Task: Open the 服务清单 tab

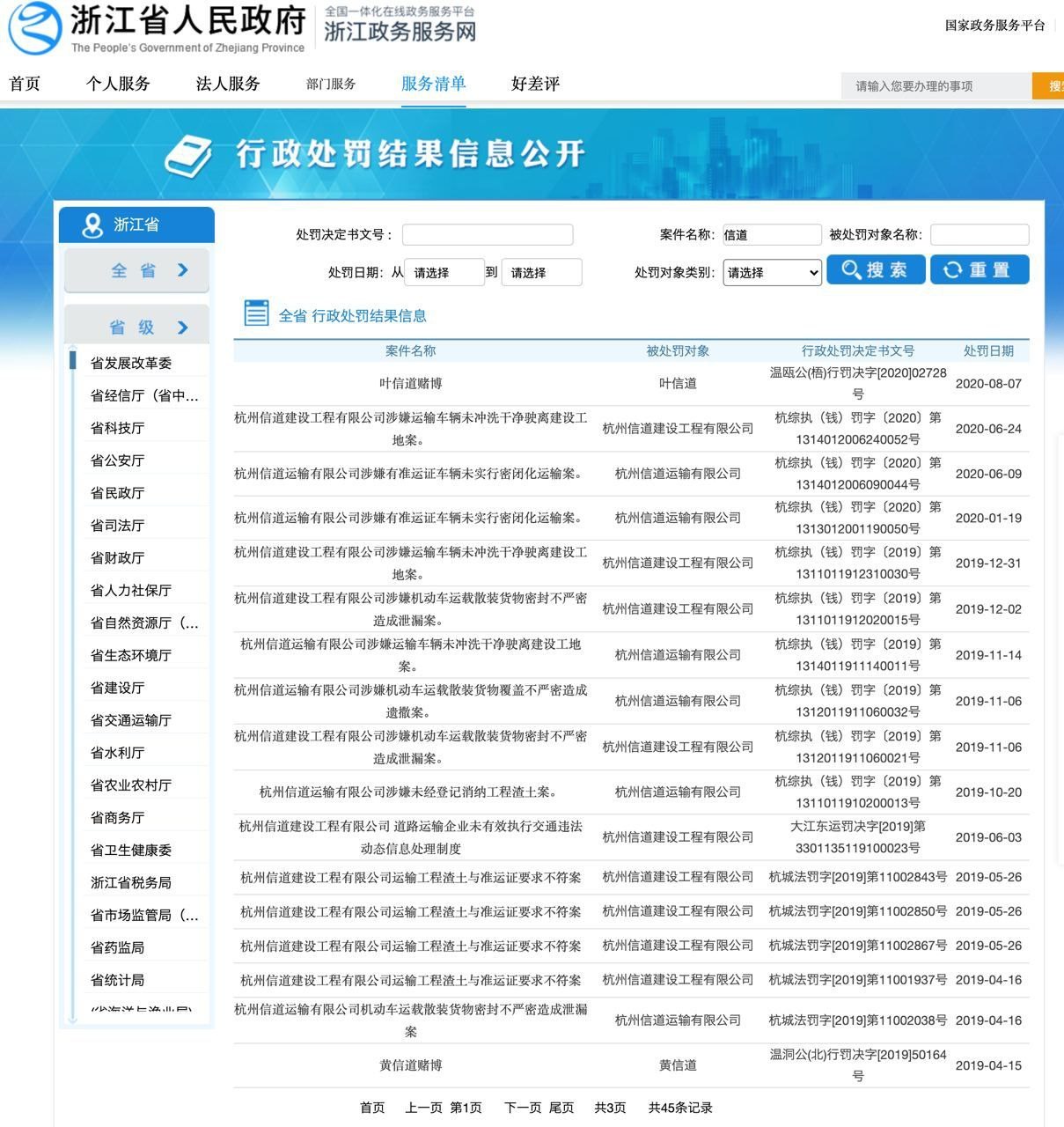Action: click(433, 84)
